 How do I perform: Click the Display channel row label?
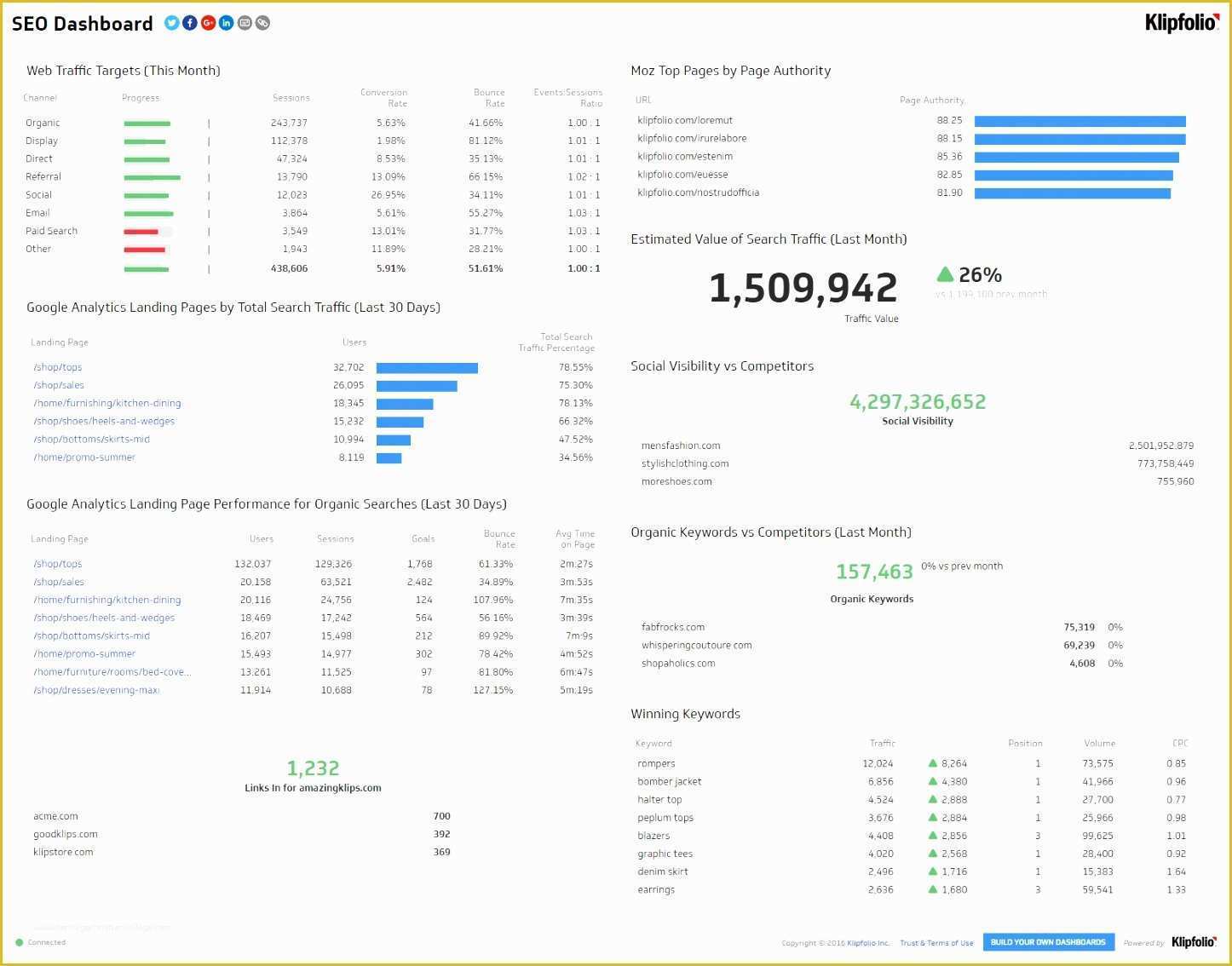42,141
